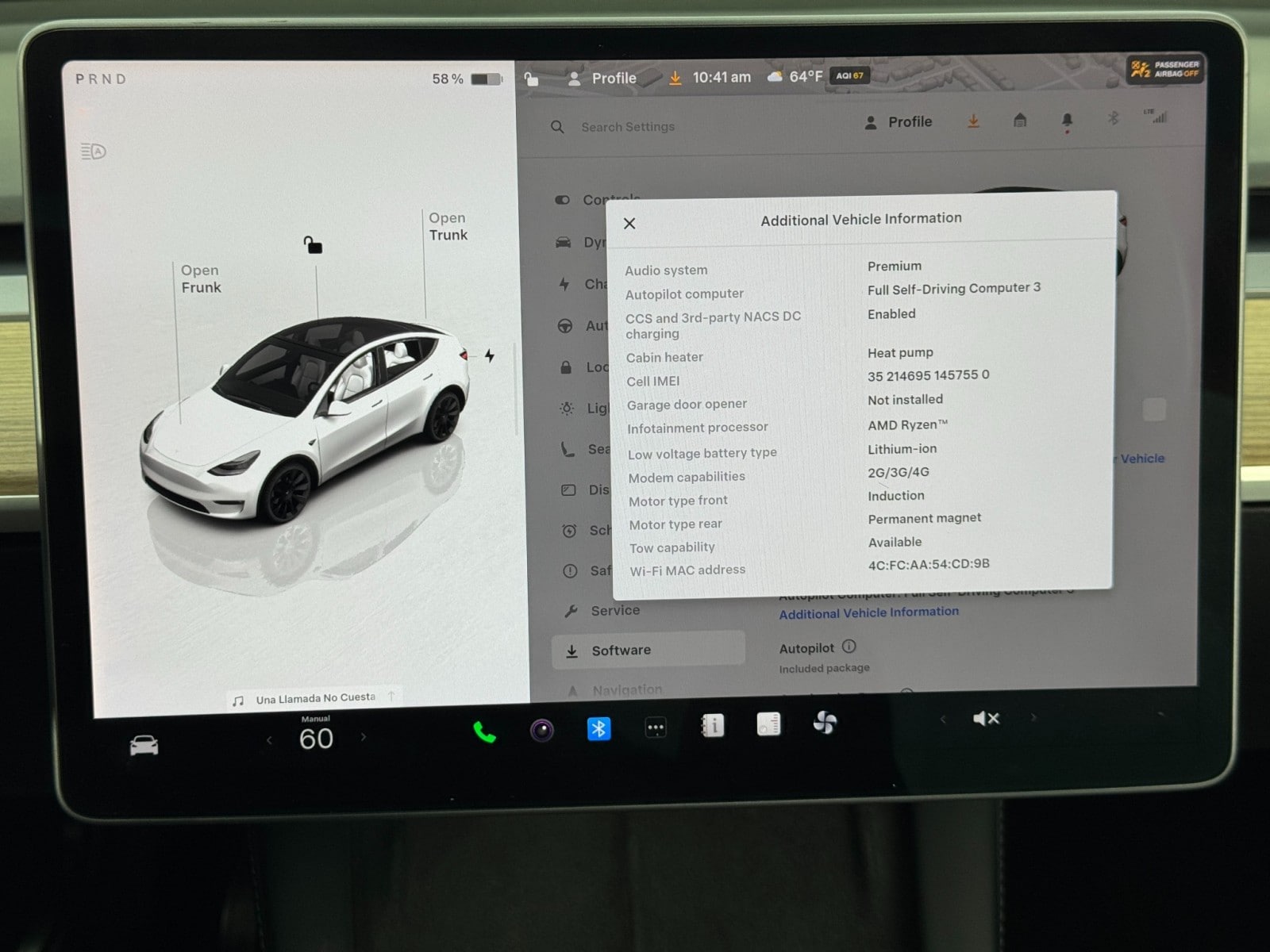Toggle the door lock icon above car

313,245
